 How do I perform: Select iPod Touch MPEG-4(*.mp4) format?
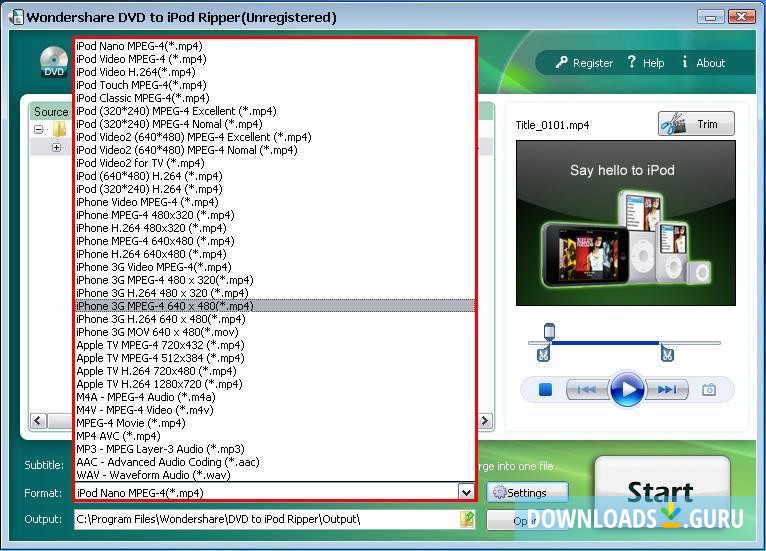(x=275, y=85)
